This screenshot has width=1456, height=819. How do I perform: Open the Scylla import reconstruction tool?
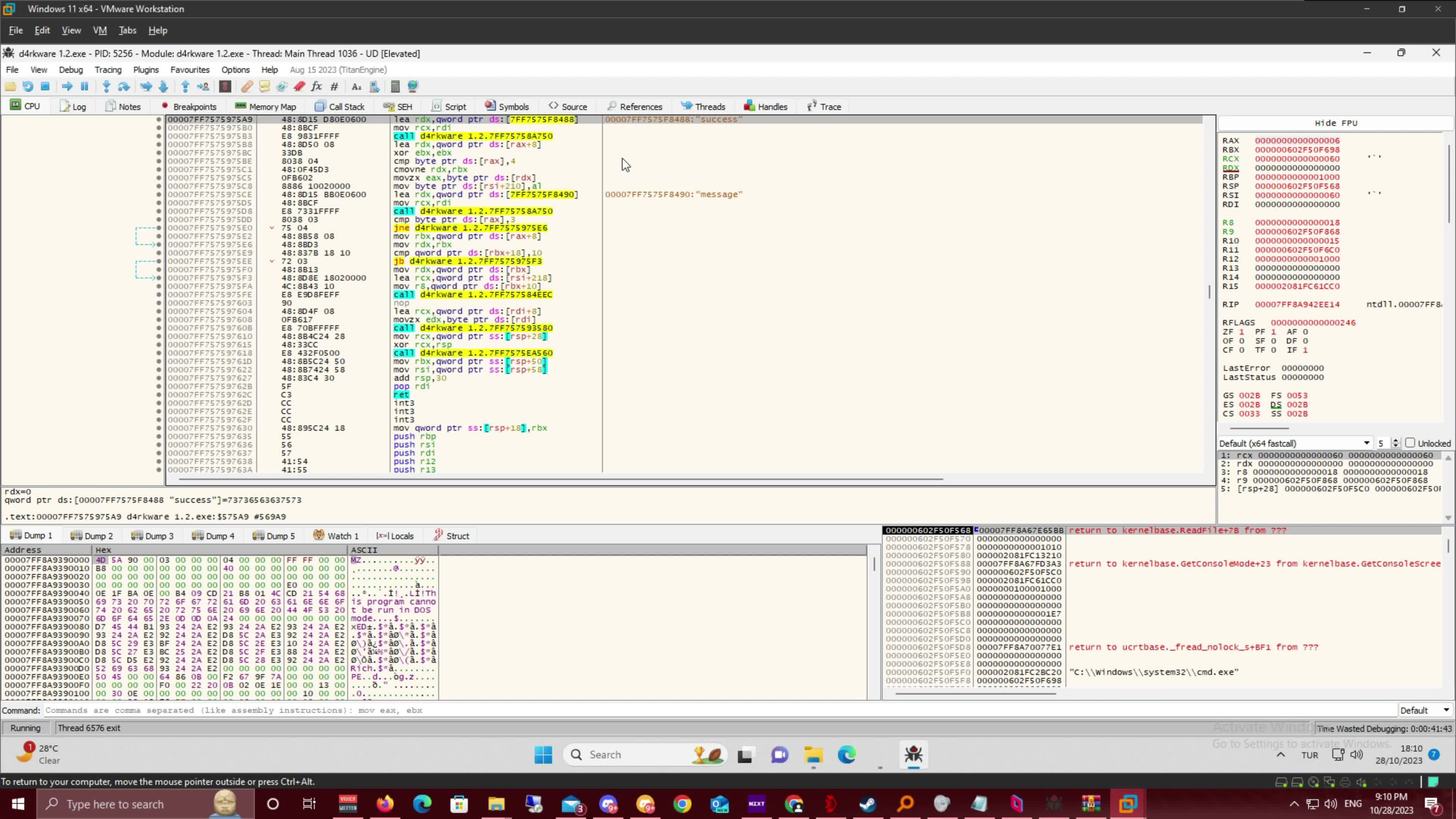point(224,86)
